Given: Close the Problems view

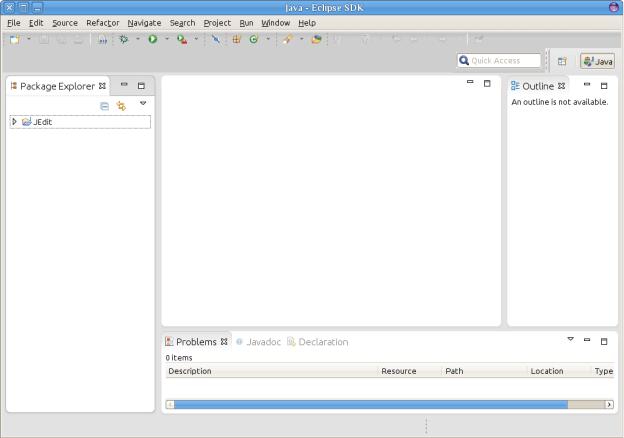Looking at the screenshot, I should pyautogui.click(x=224, y=342).
